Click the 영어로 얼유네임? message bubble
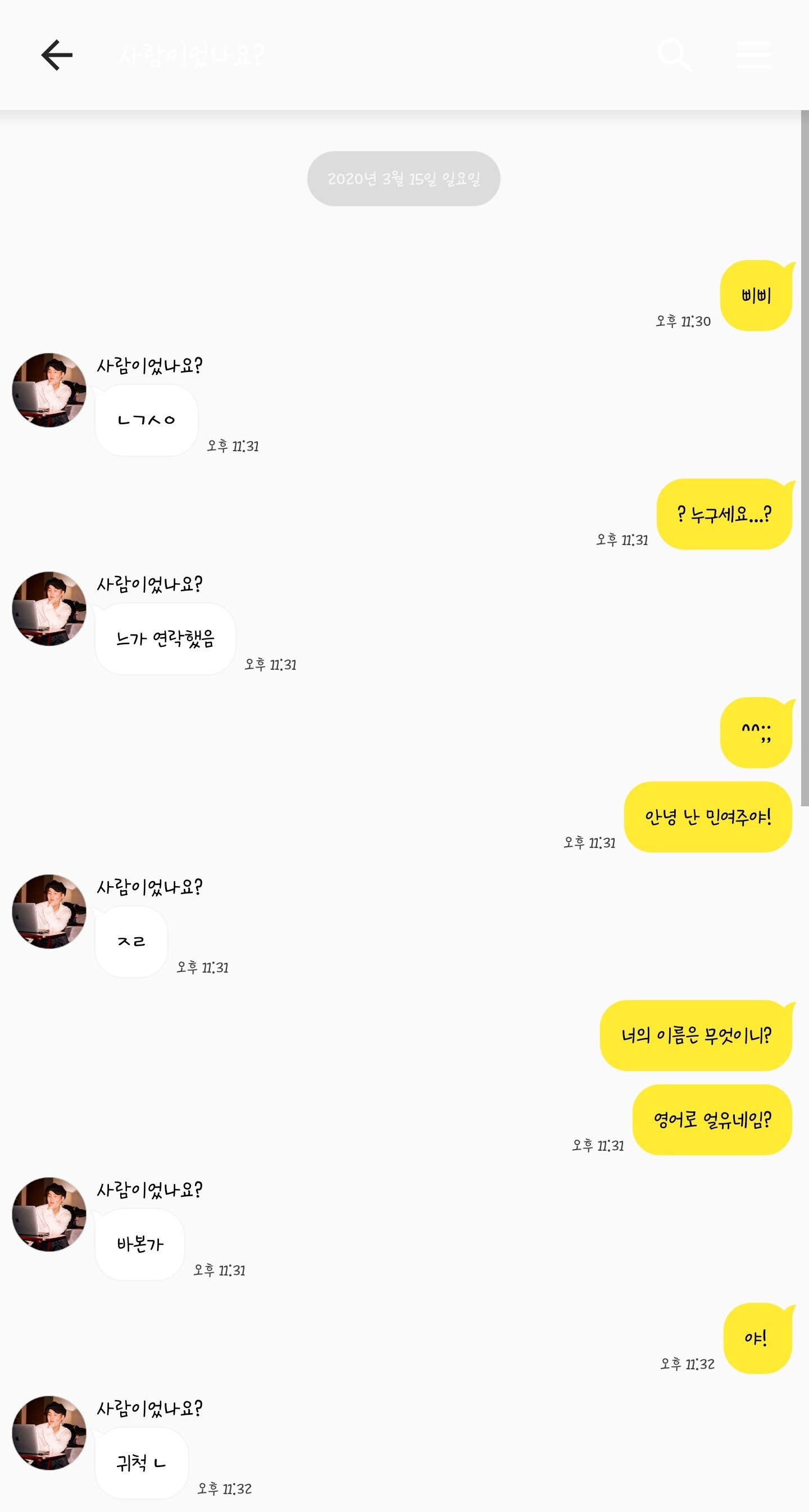 (712, 1120)
